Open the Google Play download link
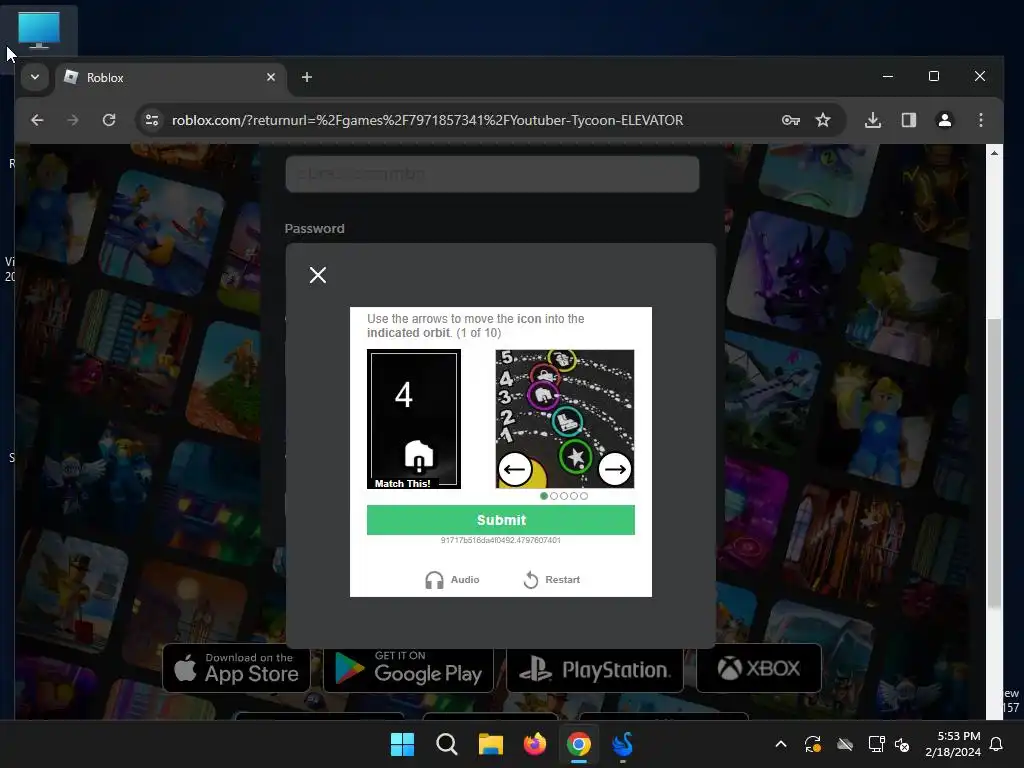Viewport: 1024px width, 768px height. [x=408, y=668]
